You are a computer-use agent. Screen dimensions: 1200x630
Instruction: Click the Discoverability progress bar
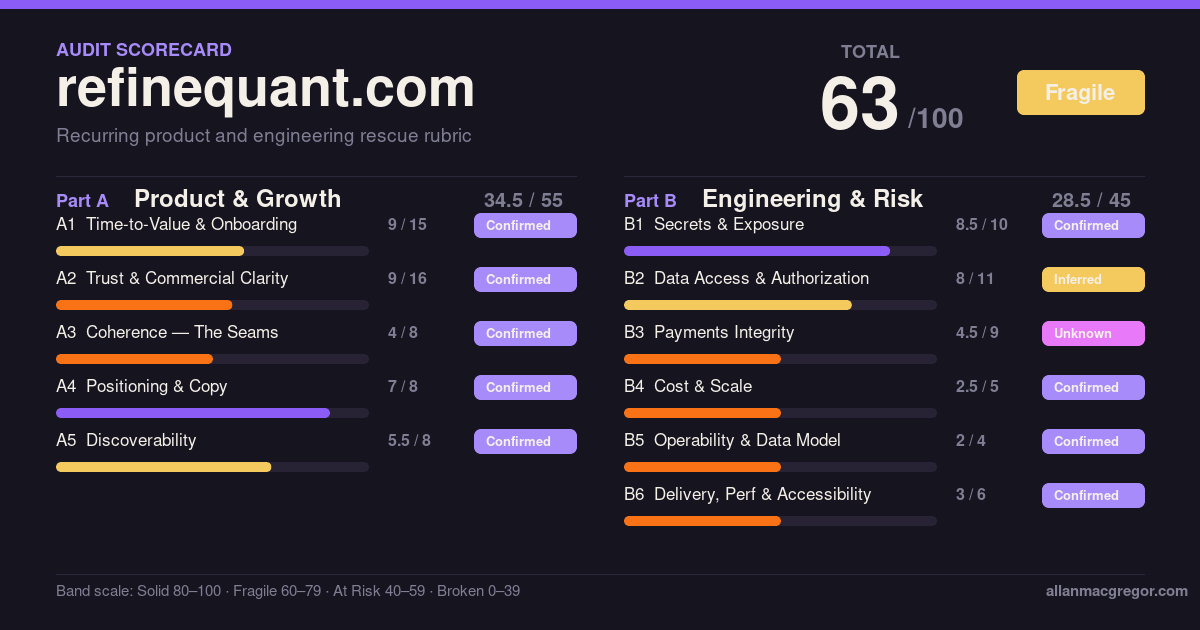tap(212, 467)
